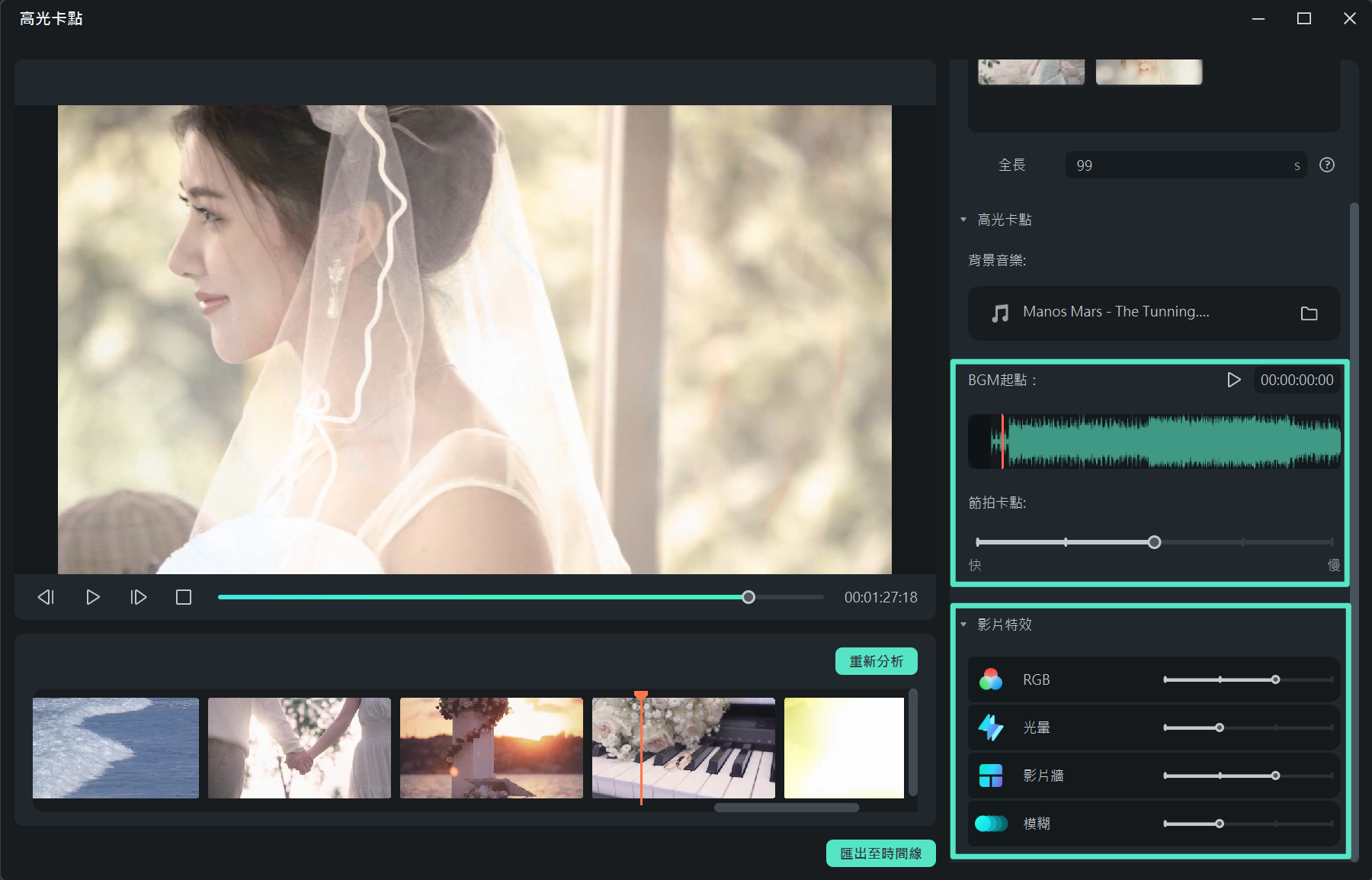
Task: Click the 重新分析 re-analyze button
Action: (x=876, y=661)
